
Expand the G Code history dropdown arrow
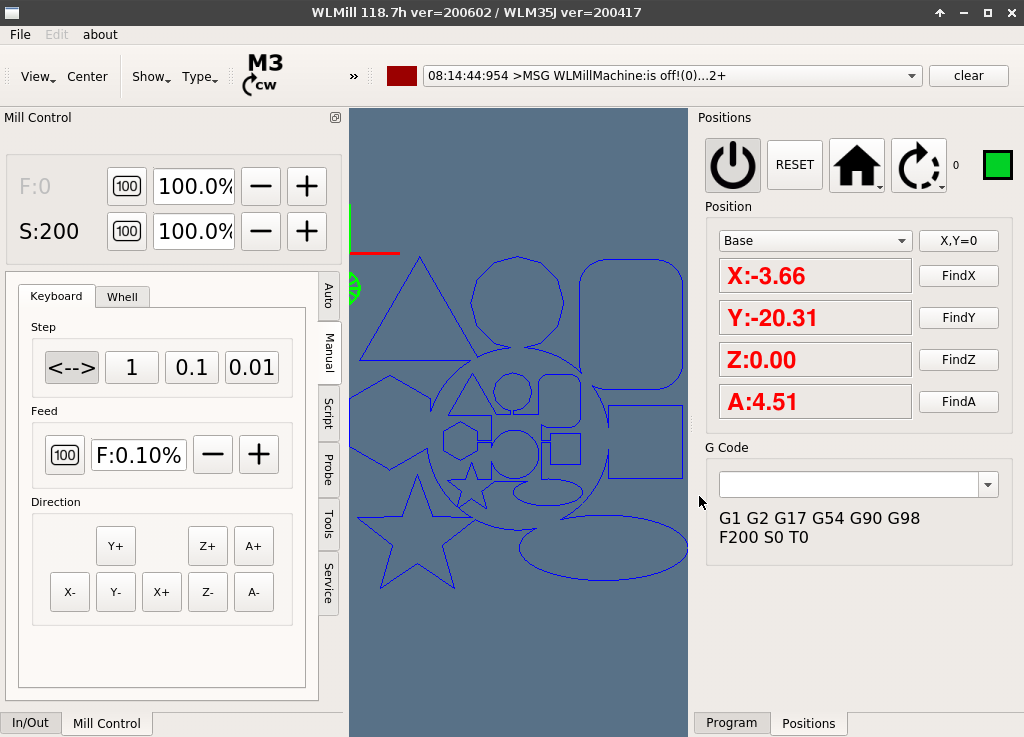point(987,485)
